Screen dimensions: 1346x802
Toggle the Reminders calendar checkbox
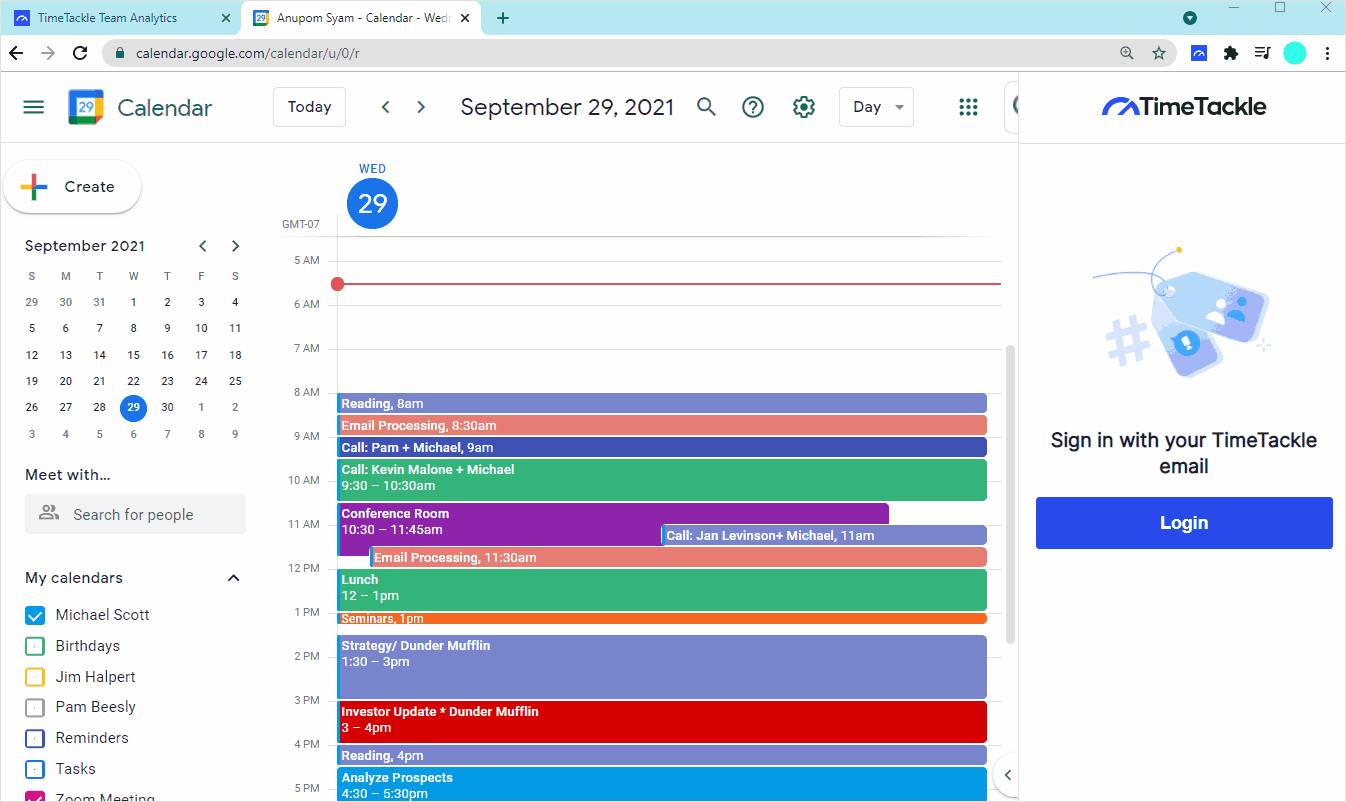35,739
